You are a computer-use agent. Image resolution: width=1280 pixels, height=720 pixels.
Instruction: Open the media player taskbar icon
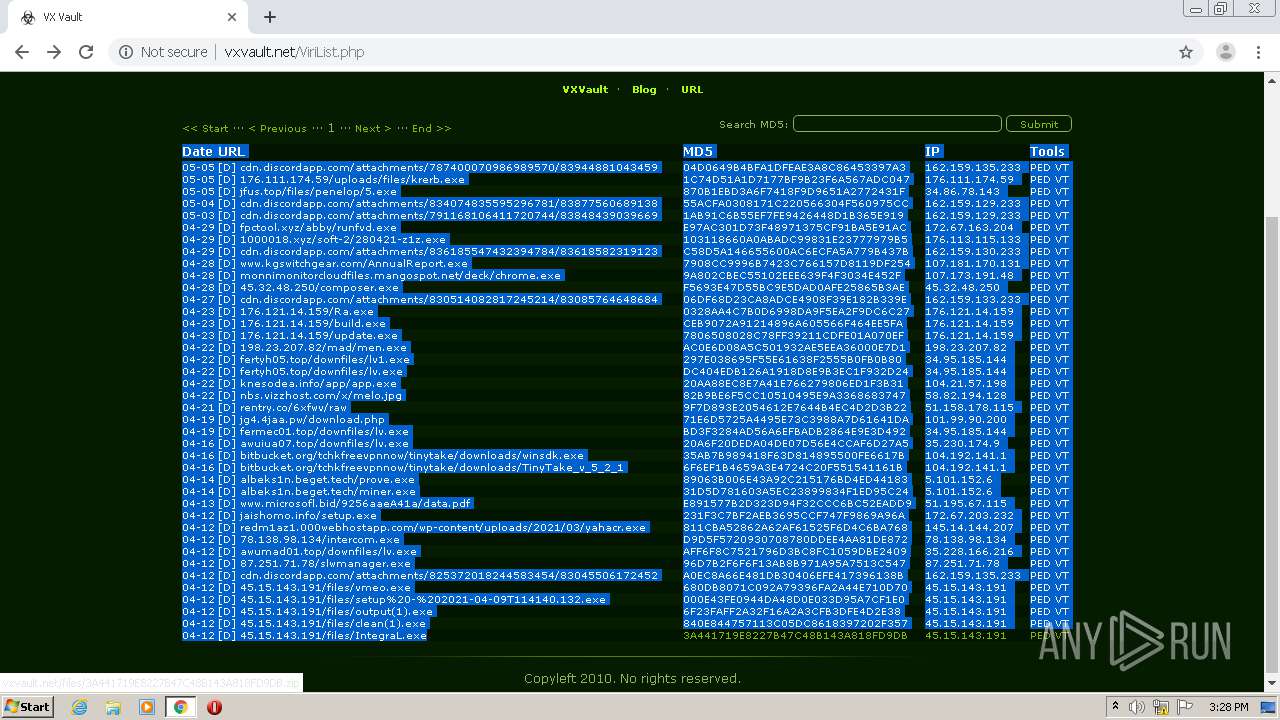tap(147, 707)
